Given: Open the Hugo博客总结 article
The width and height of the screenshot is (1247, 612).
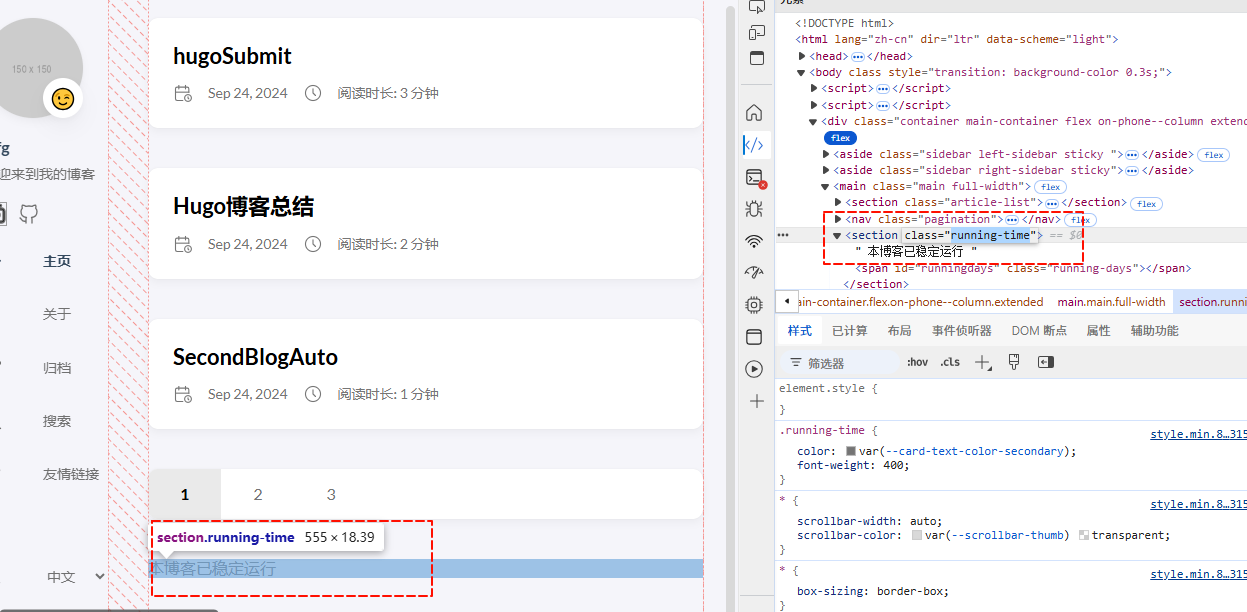Looking at the screenshot, I should [x=243, y=207].
